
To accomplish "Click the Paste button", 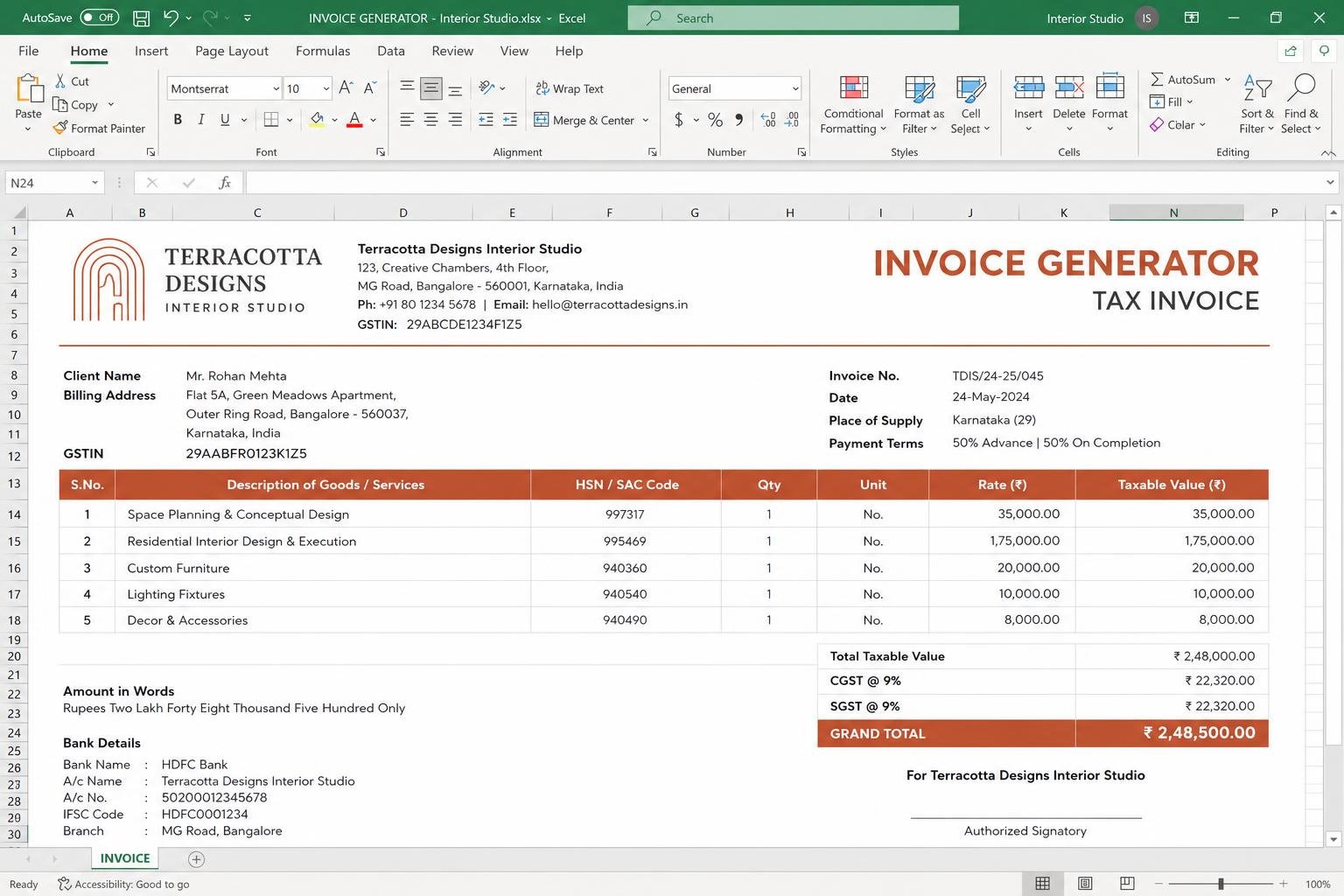I will pyautogui.click(x=28, y=102).
